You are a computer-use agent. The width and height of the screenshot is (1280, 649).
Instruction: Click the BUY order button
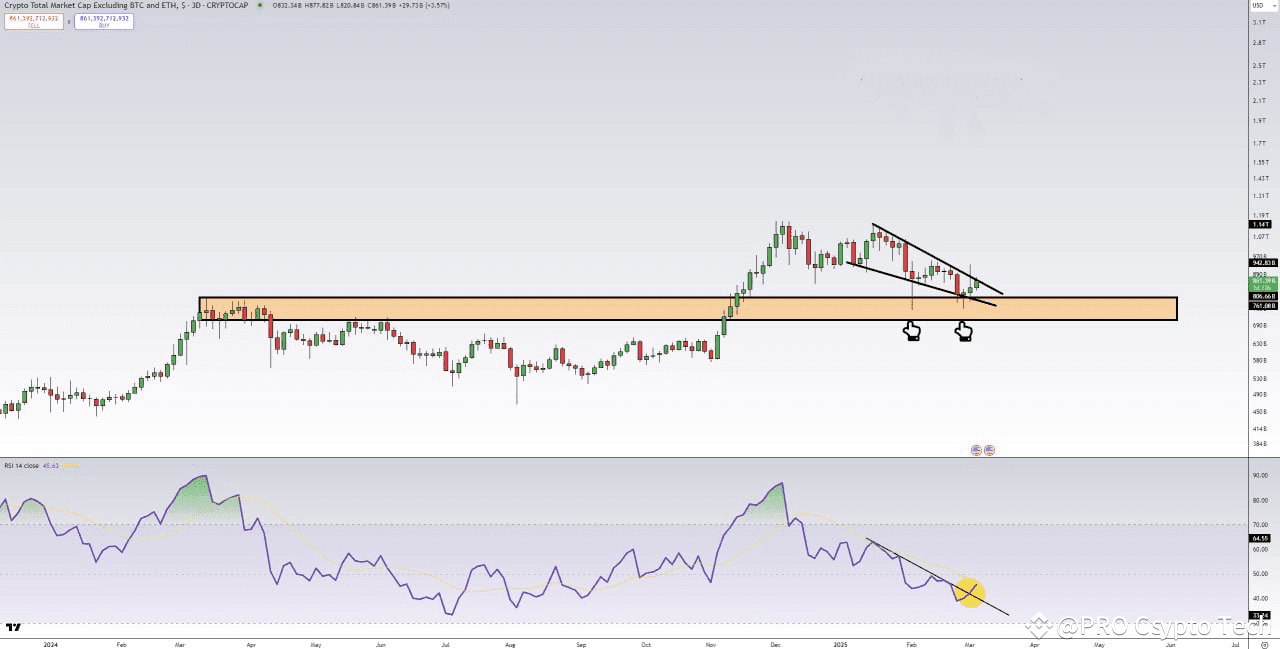tap(103, 21)
